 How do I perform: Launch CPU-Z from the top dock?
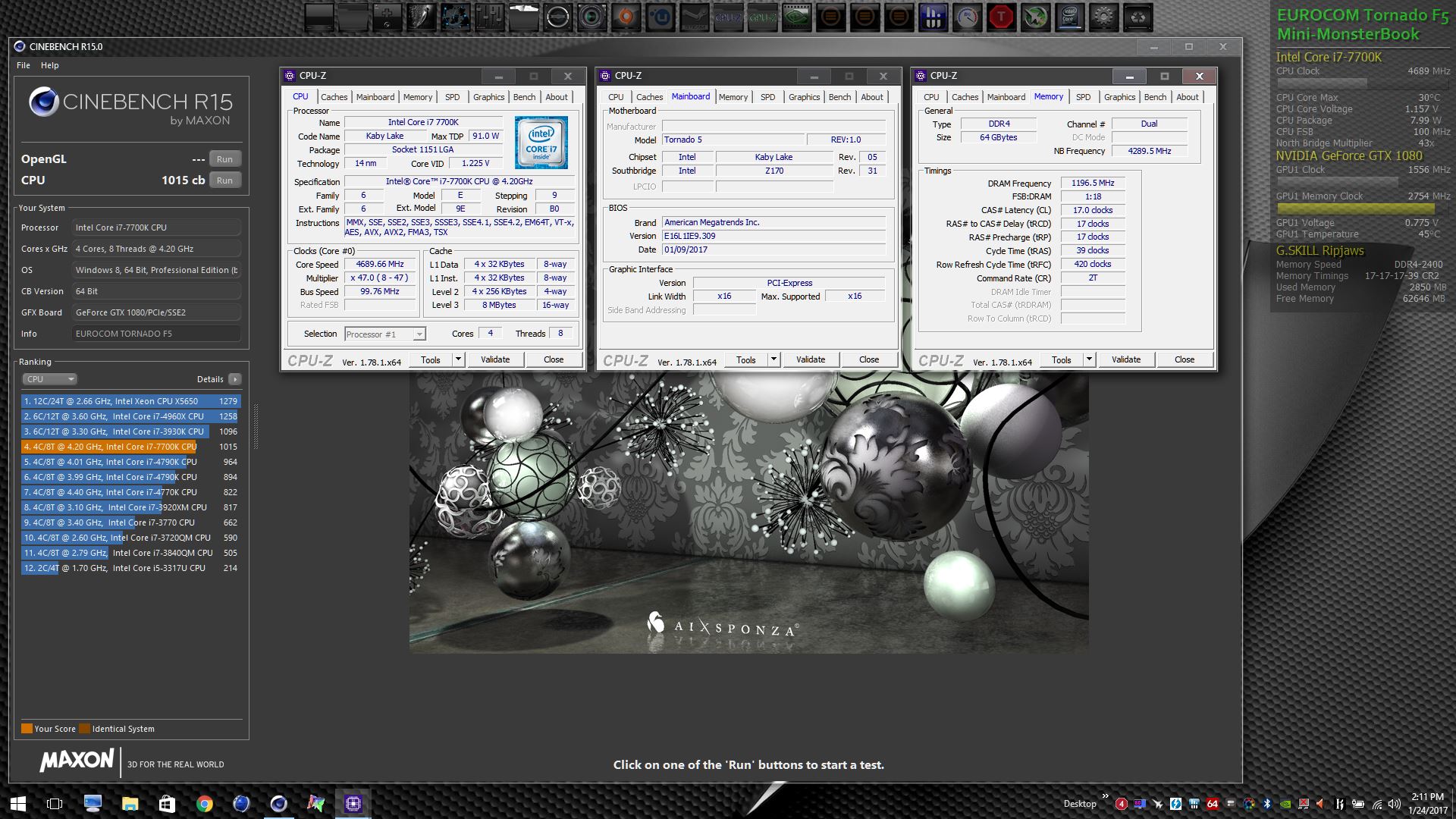coord(727,17)
